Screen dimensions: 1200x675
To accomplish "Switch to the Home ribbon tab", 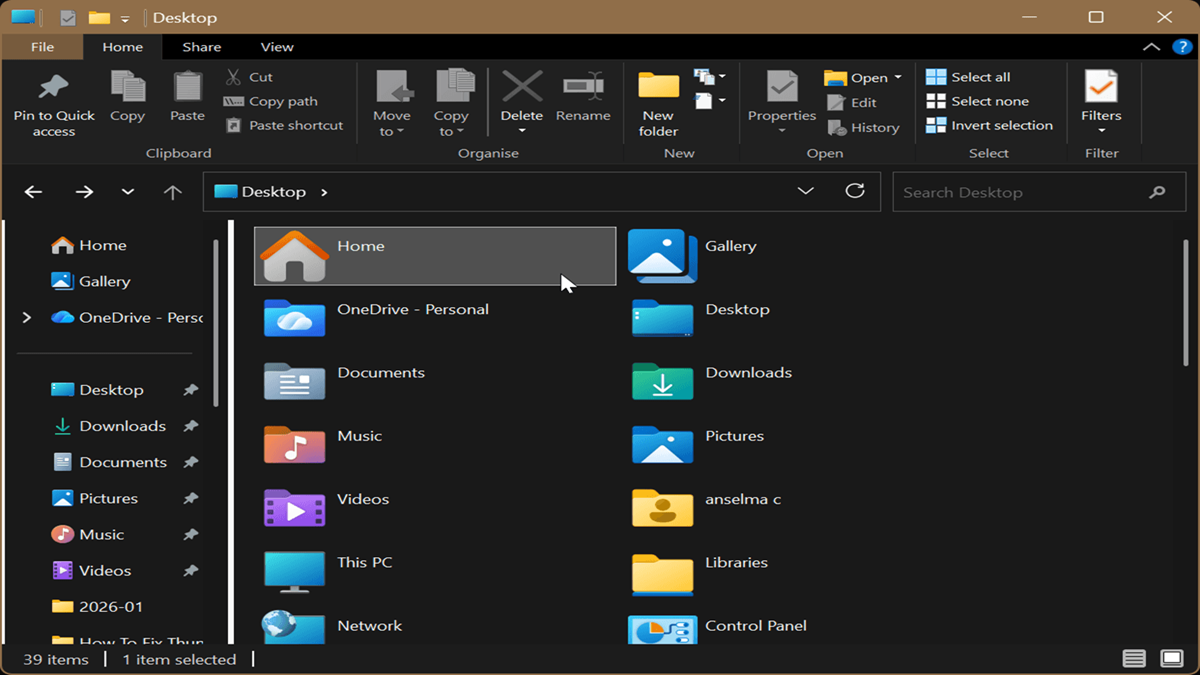I will coord(123,47).
